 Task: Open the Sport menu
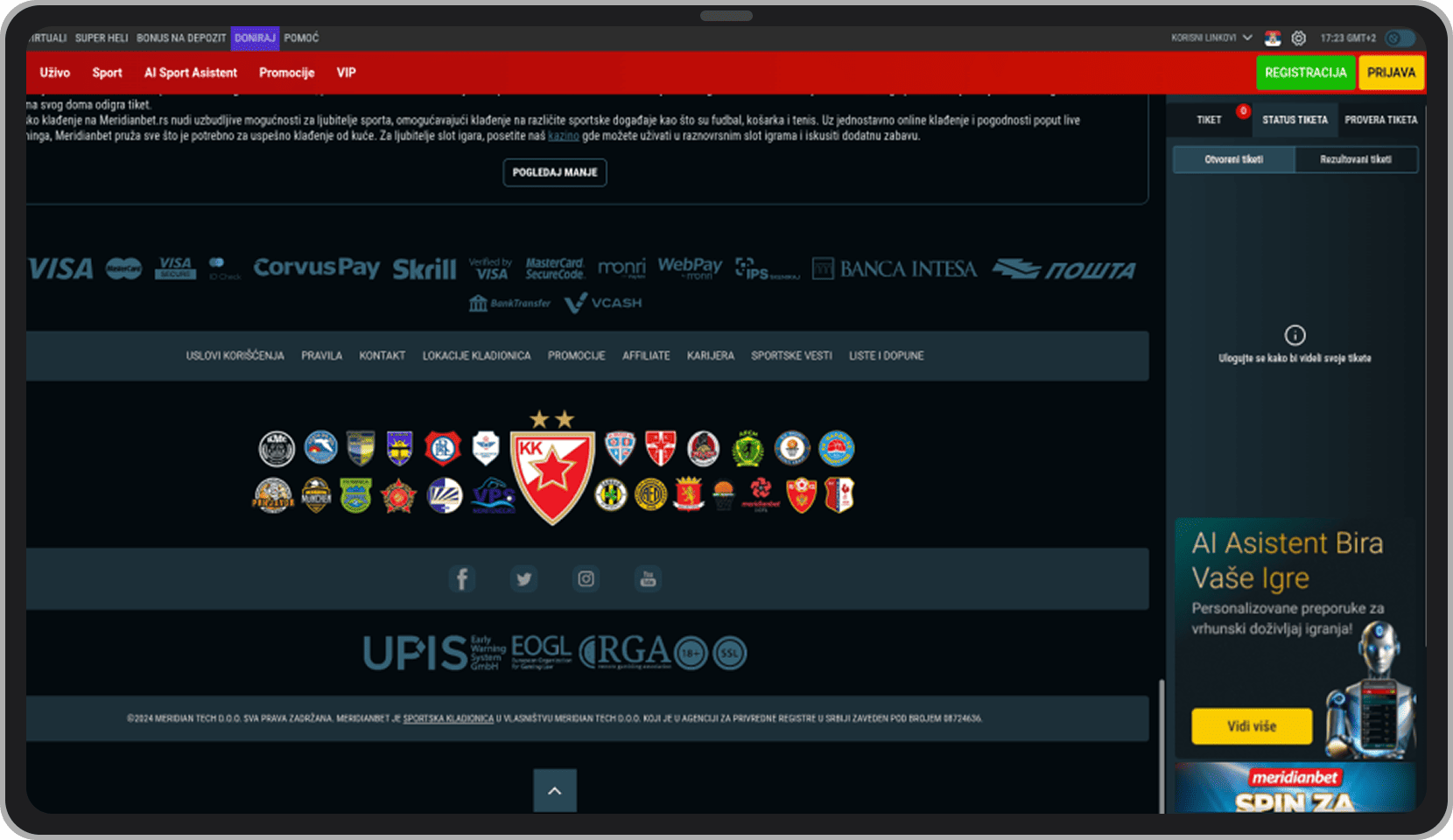[x=107, y=73]
